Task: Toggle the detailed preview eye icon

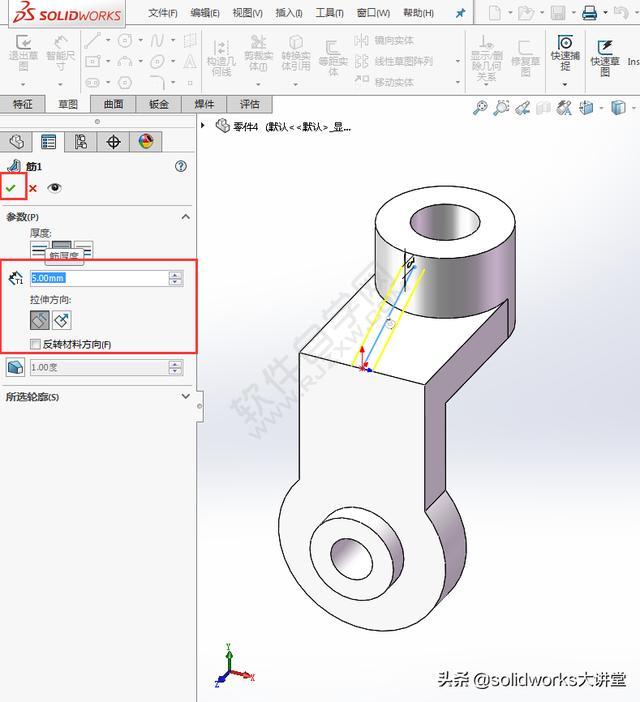Action: coord(55,188)
